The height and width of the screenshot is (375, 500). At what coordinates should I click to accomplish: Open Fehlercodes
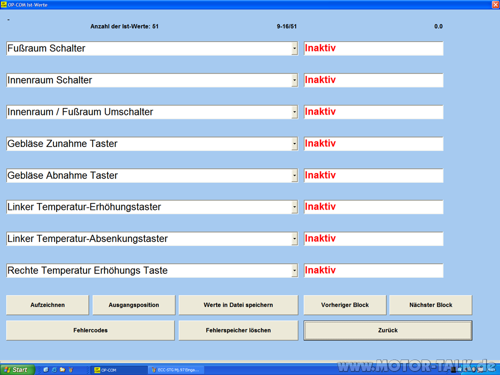click(x=90, y=330)
